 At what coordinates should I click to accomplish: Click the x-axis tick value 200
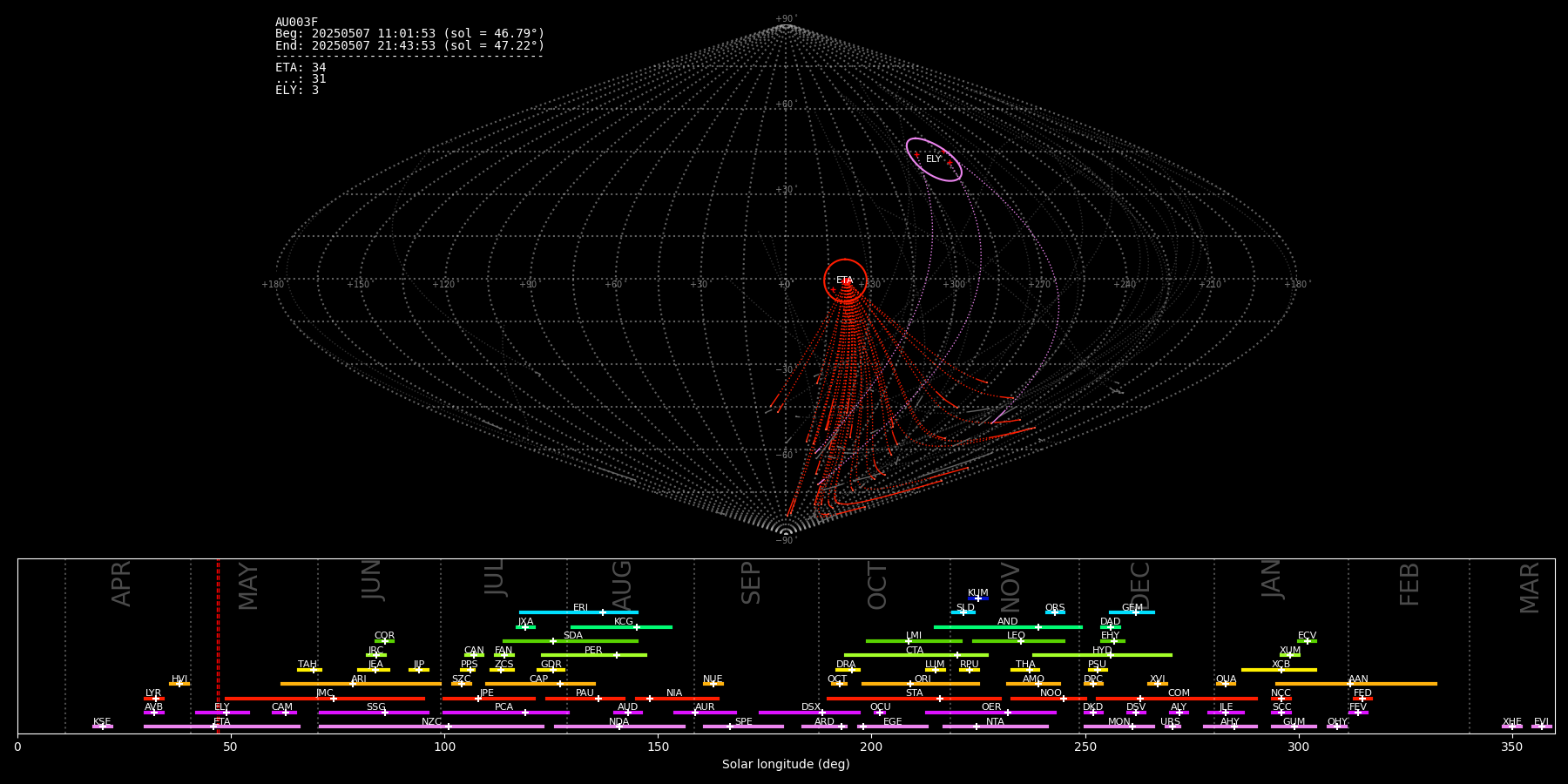coord(871,747)
